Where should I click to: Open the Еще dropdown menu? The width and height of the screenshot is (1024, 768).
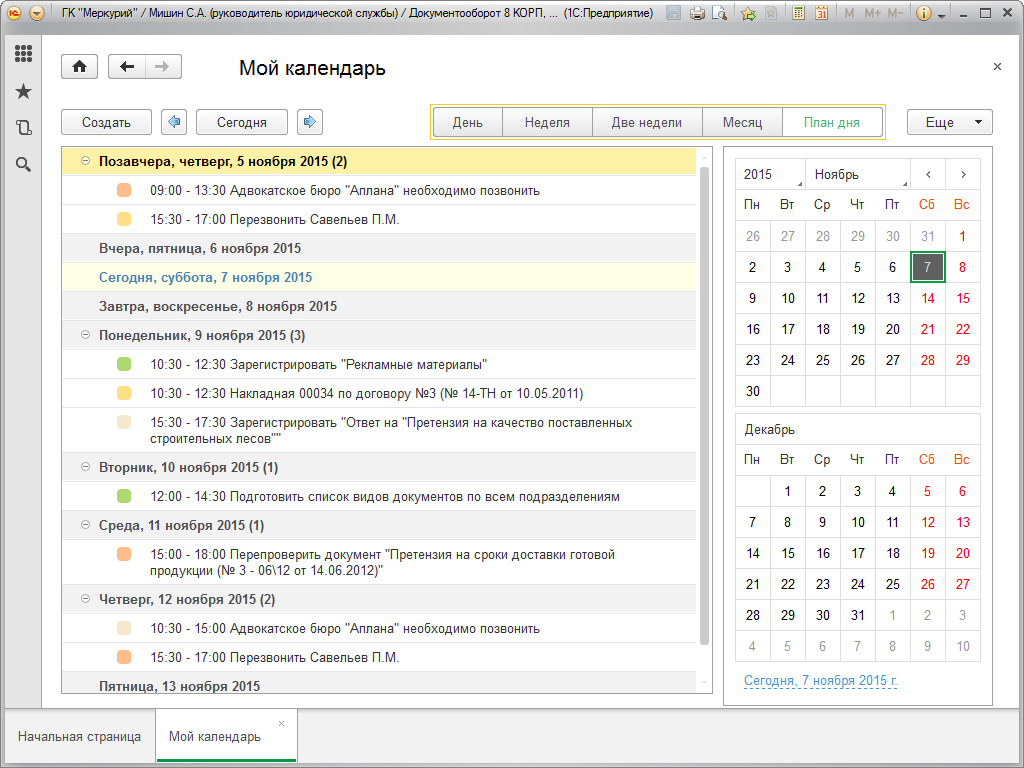click(x=949, y=122)
